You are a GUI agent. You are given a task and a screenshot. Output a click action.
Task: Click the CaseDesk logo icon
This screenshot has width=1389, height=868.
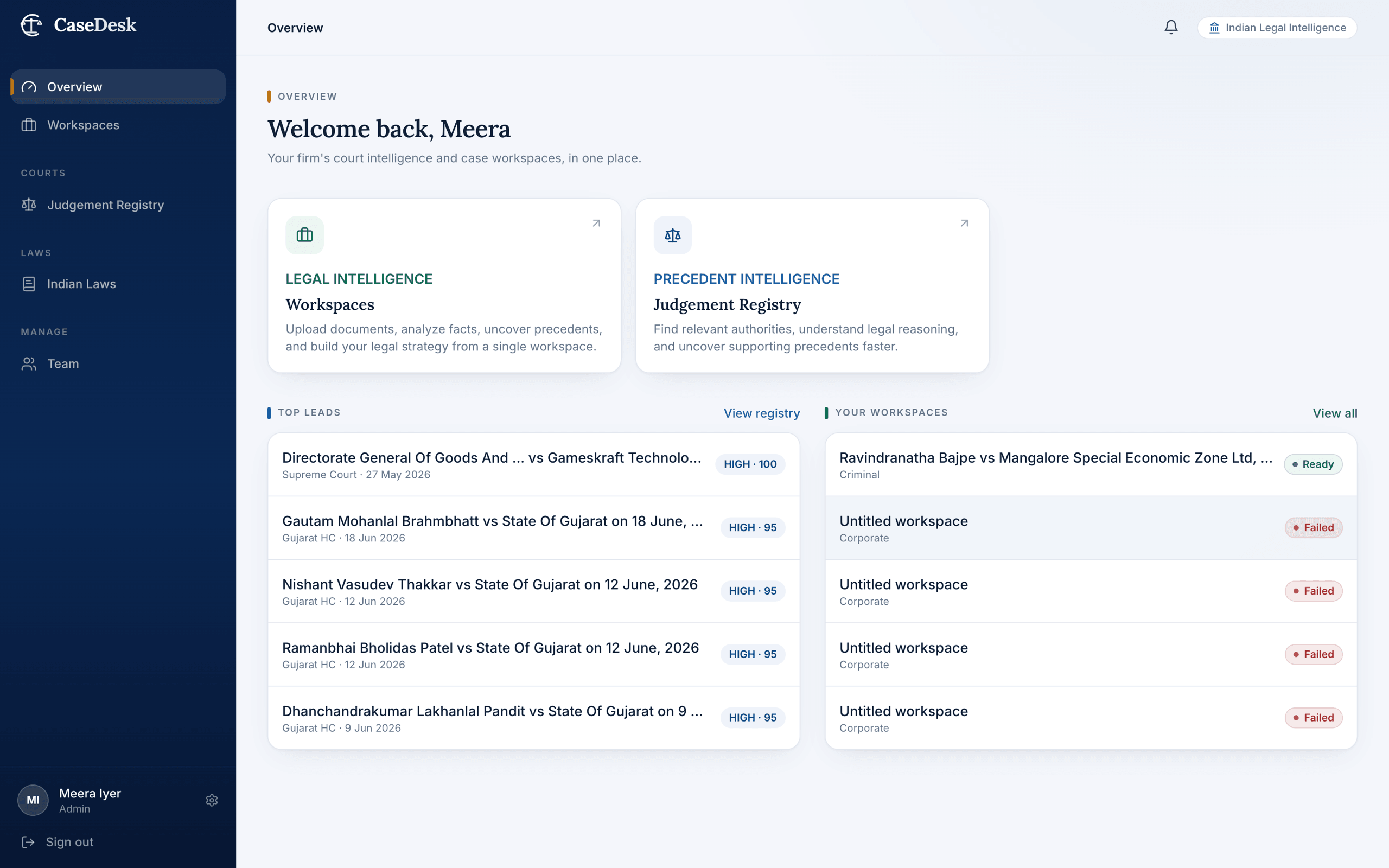click(31, 25)
